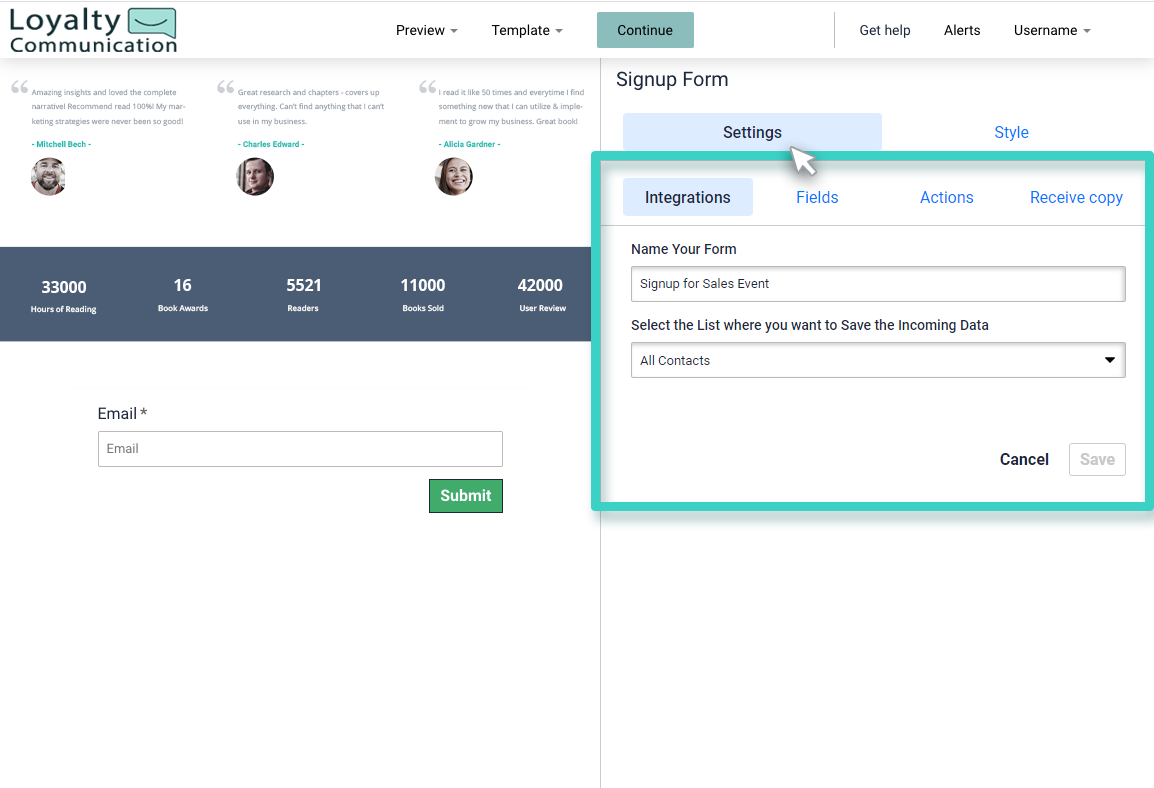Click Charles Edward's avatar photo
The width and height of the screenshot is (1154, 788).
coord(255,176)
